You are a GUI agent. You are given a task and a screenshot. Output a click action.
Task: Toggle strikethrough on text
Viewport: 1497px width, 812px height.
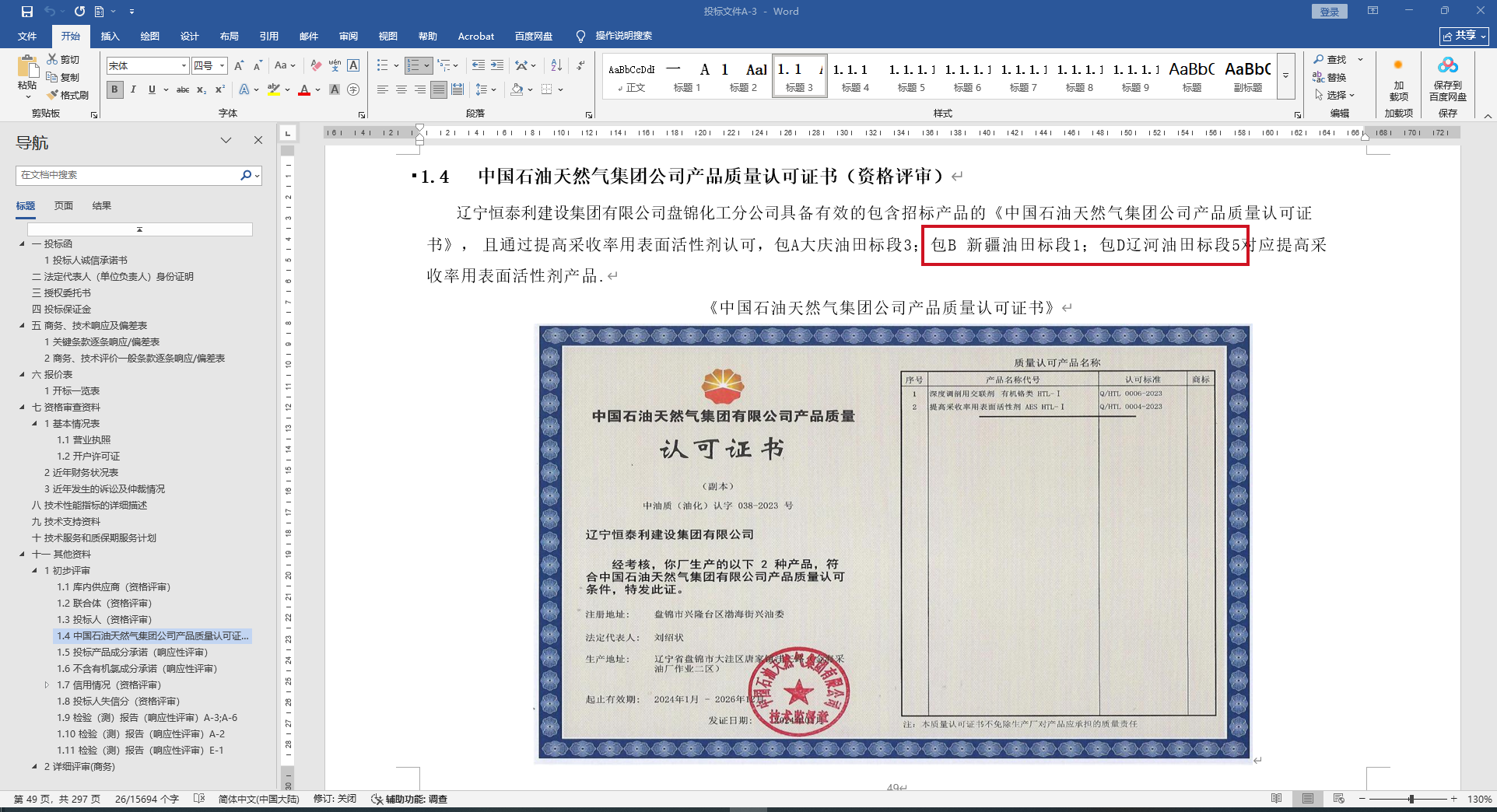[x=183, y=89]
